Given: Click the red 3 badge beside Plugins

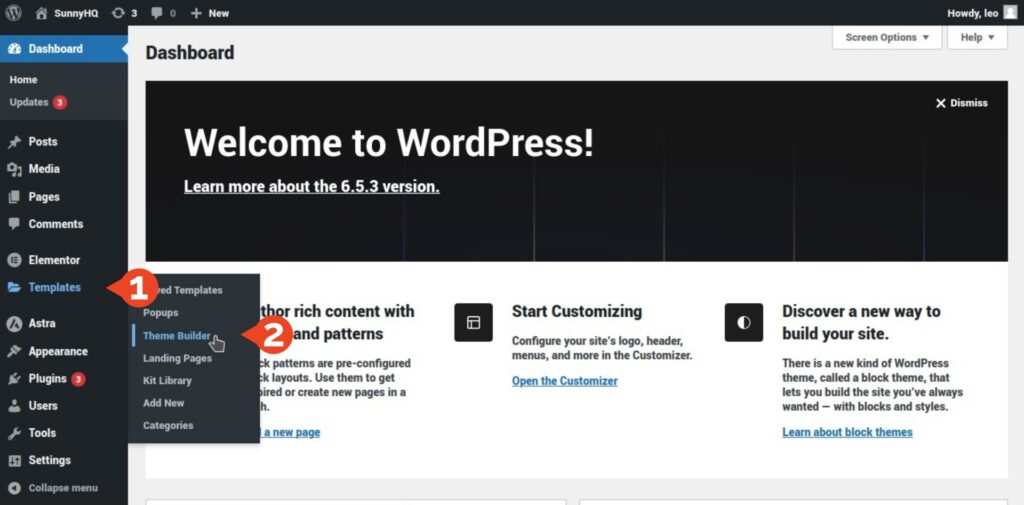Looking at the screenshot, I should [x=78, y=379].
